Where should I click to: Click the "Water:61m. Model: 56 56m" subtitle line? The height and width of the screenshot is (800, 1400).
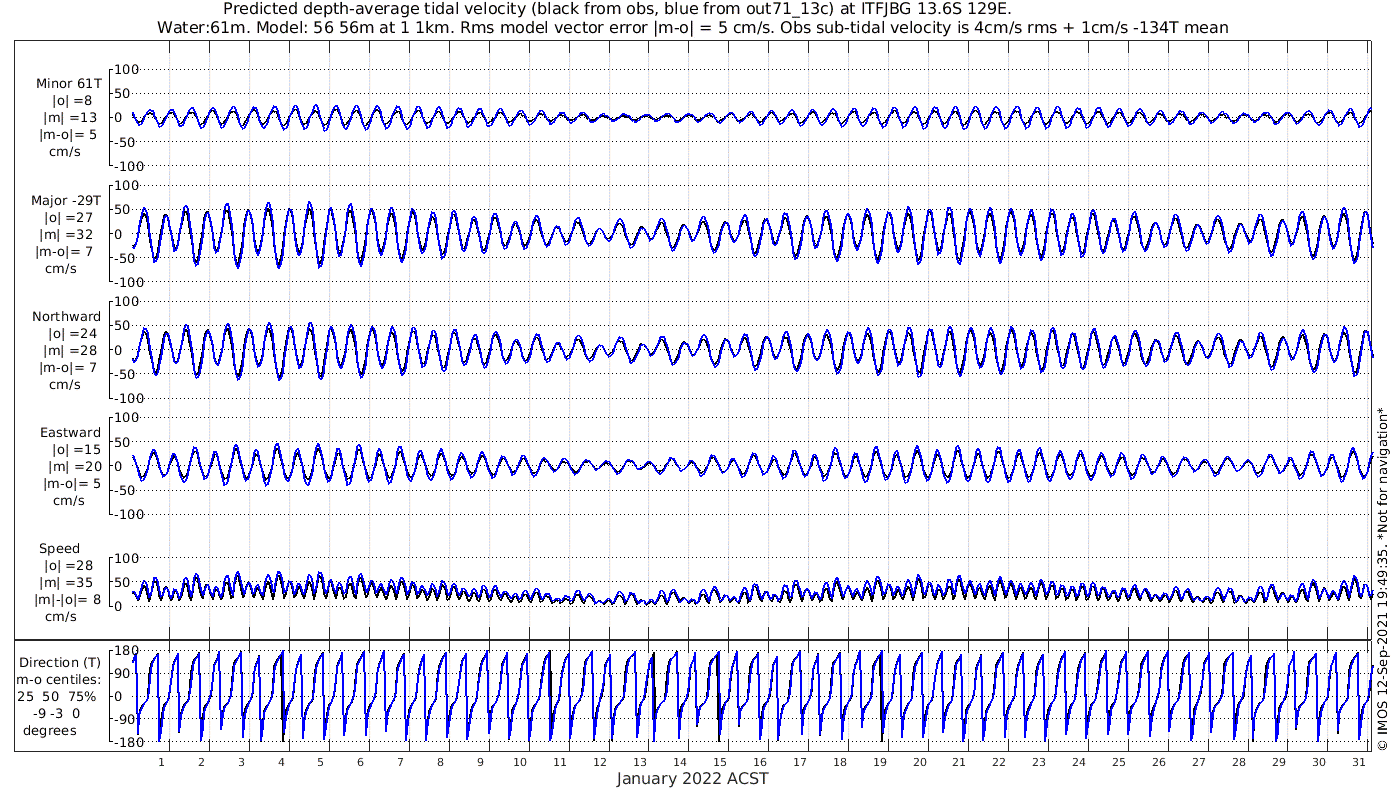(693, 28)
